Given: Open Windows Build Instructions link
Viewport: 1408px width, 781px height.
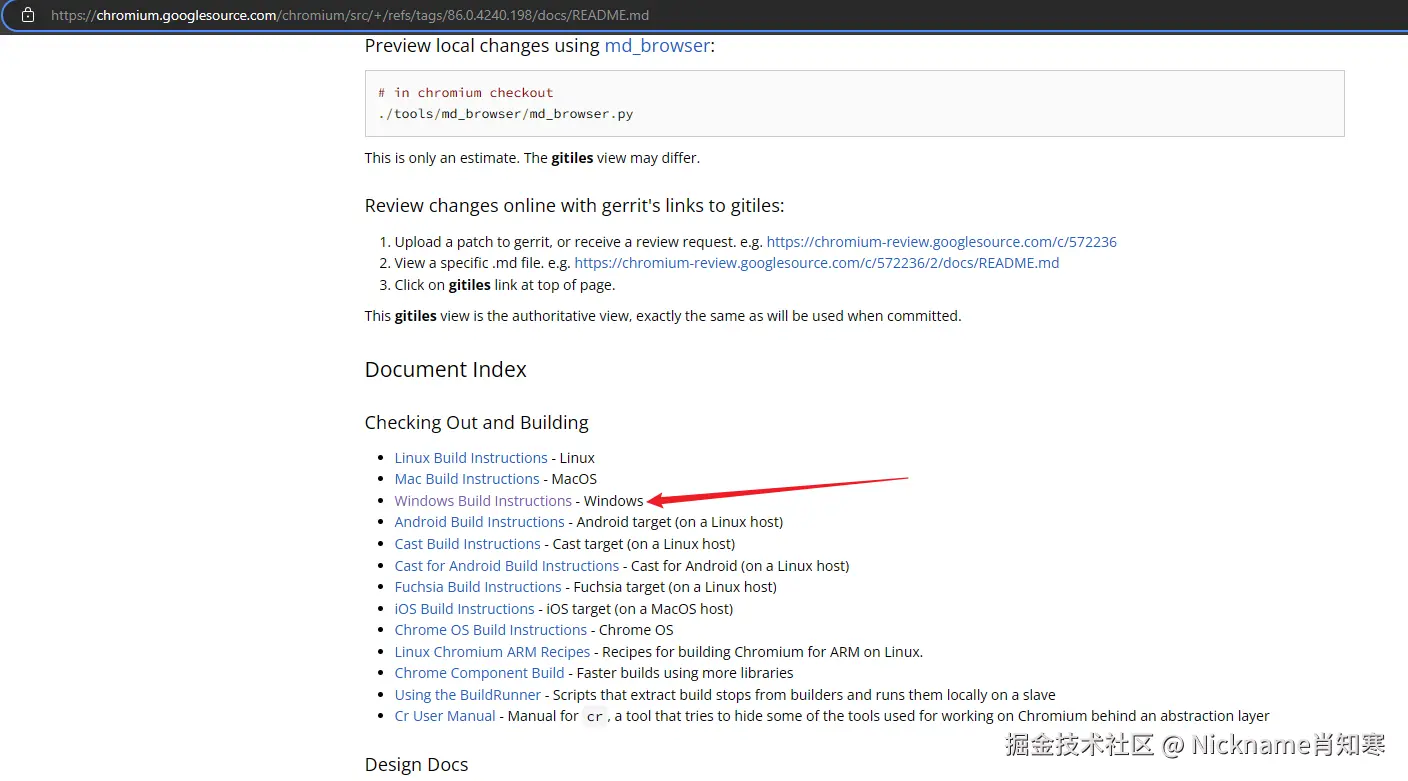Looking at the screenshot, I should (x=483, y=501).
